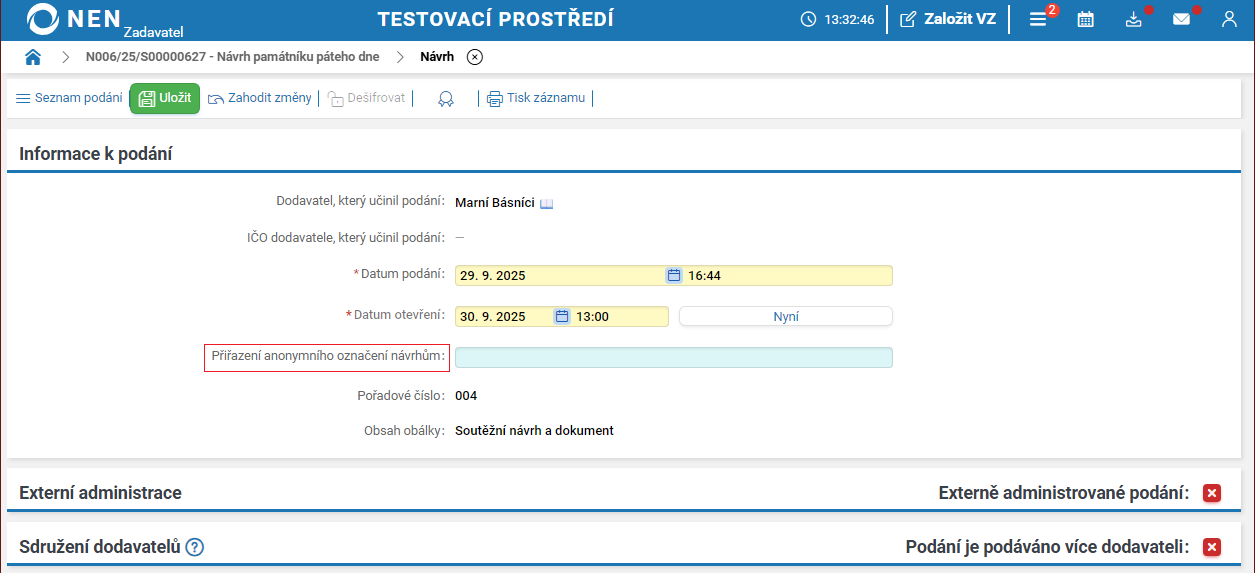The image size is (1255, 573).
Task: Open the messages envelope icon
Action: 1181,19
